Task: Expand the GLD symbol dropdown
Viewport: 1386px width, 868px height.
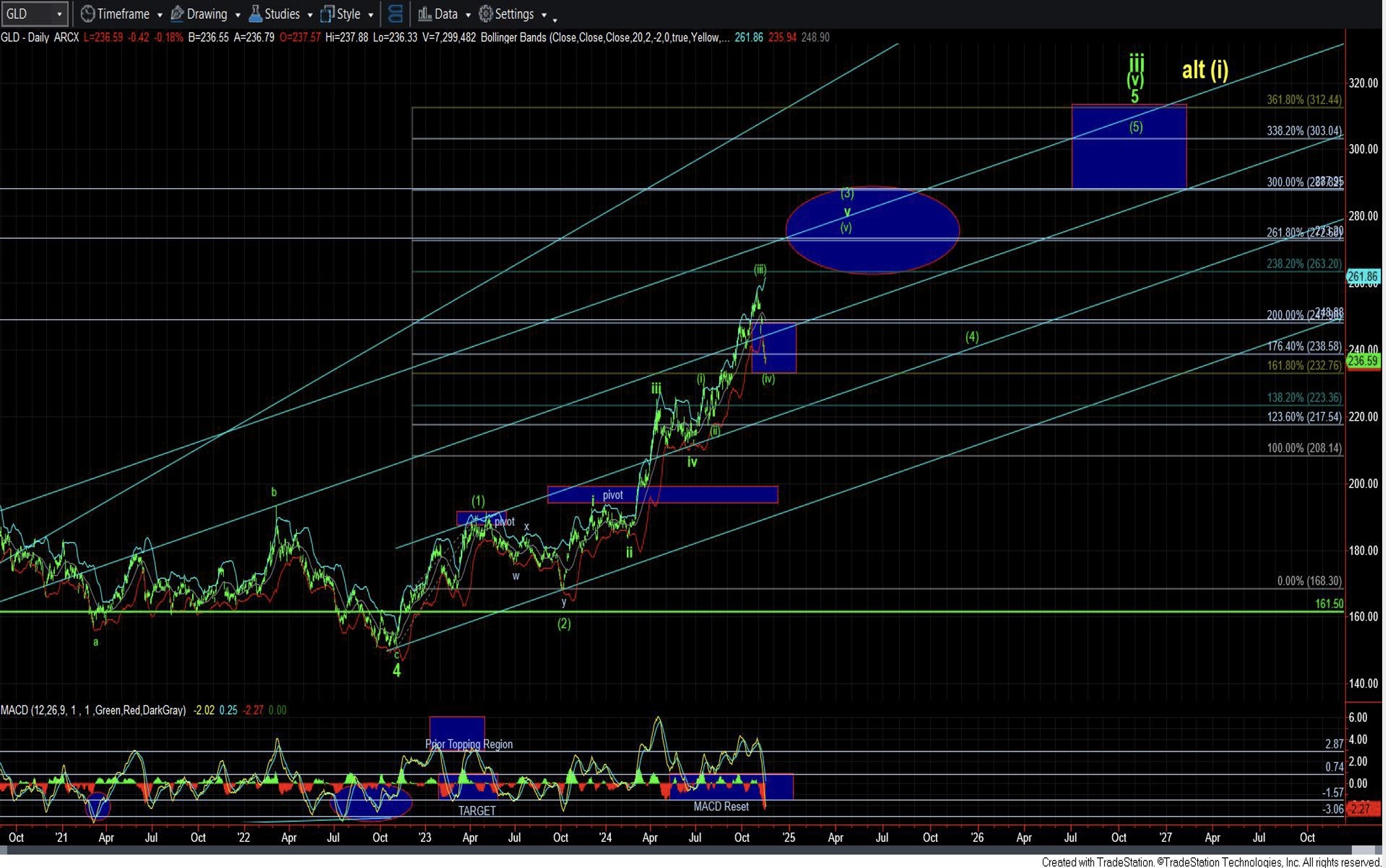Action: pos(59,14)
